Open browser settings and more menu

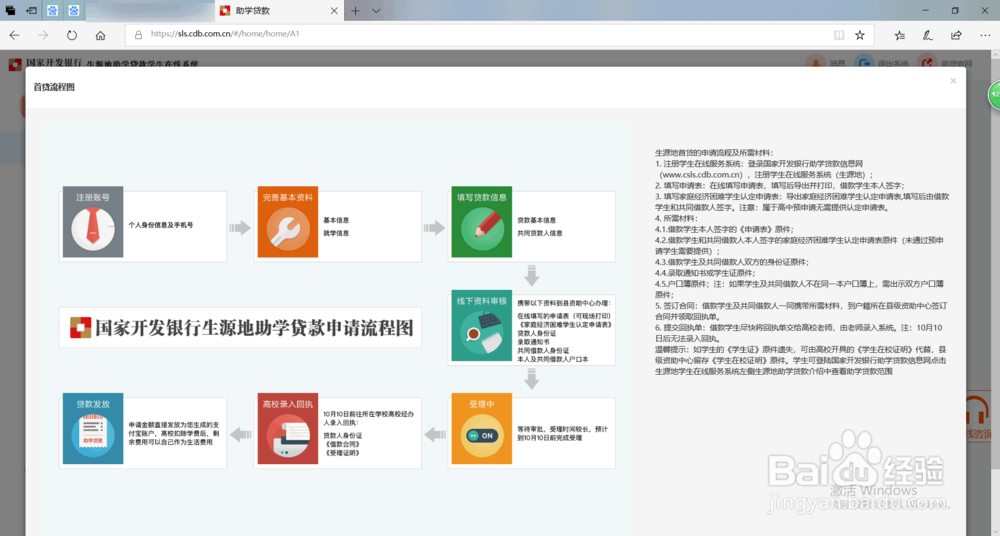[985, 35]
